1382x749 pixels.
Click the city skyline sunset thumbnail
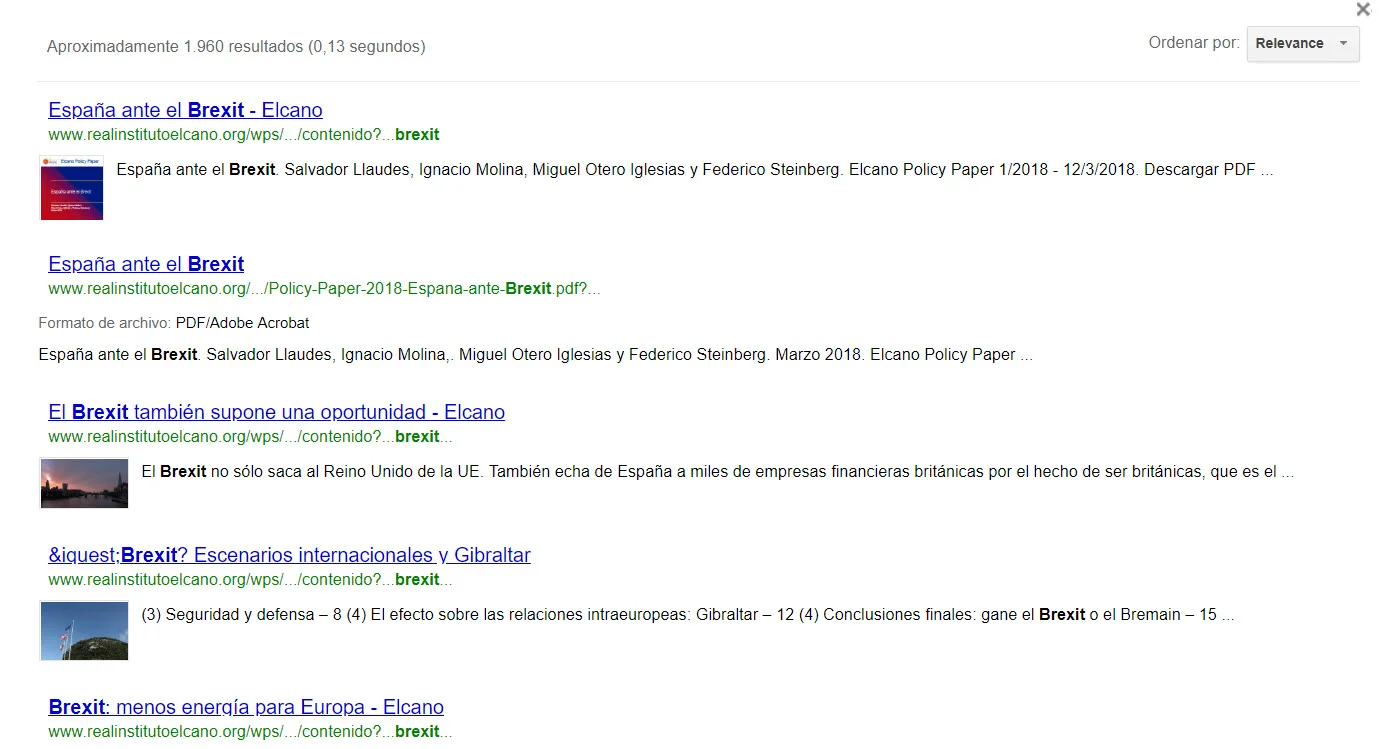pos(84,483)
